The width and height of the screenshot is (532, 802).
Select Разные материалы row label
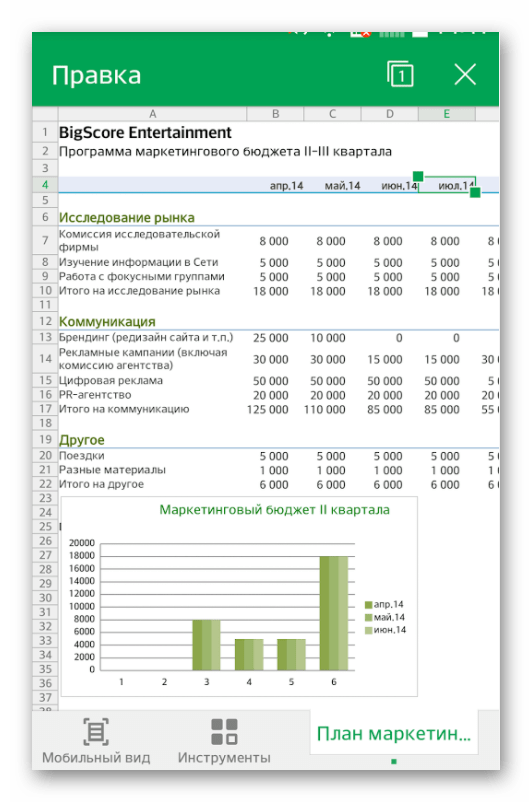click(x=113, y=470)
